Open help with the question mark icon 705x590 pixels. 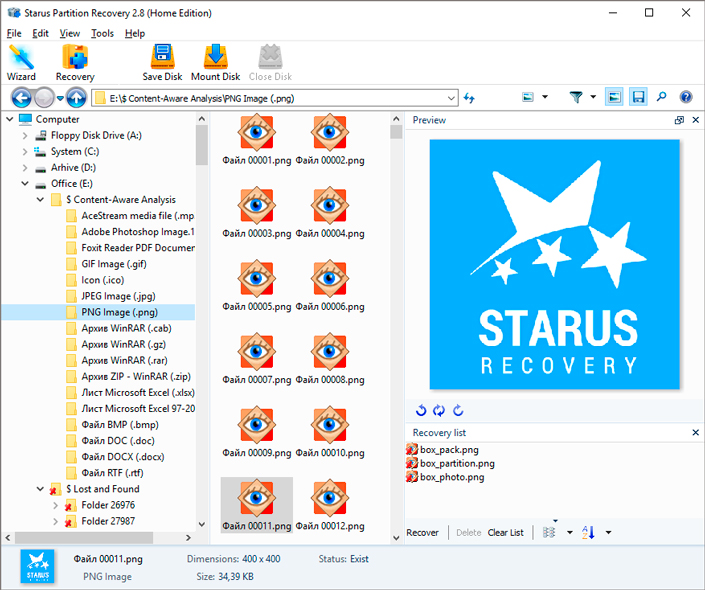(686, 97)
